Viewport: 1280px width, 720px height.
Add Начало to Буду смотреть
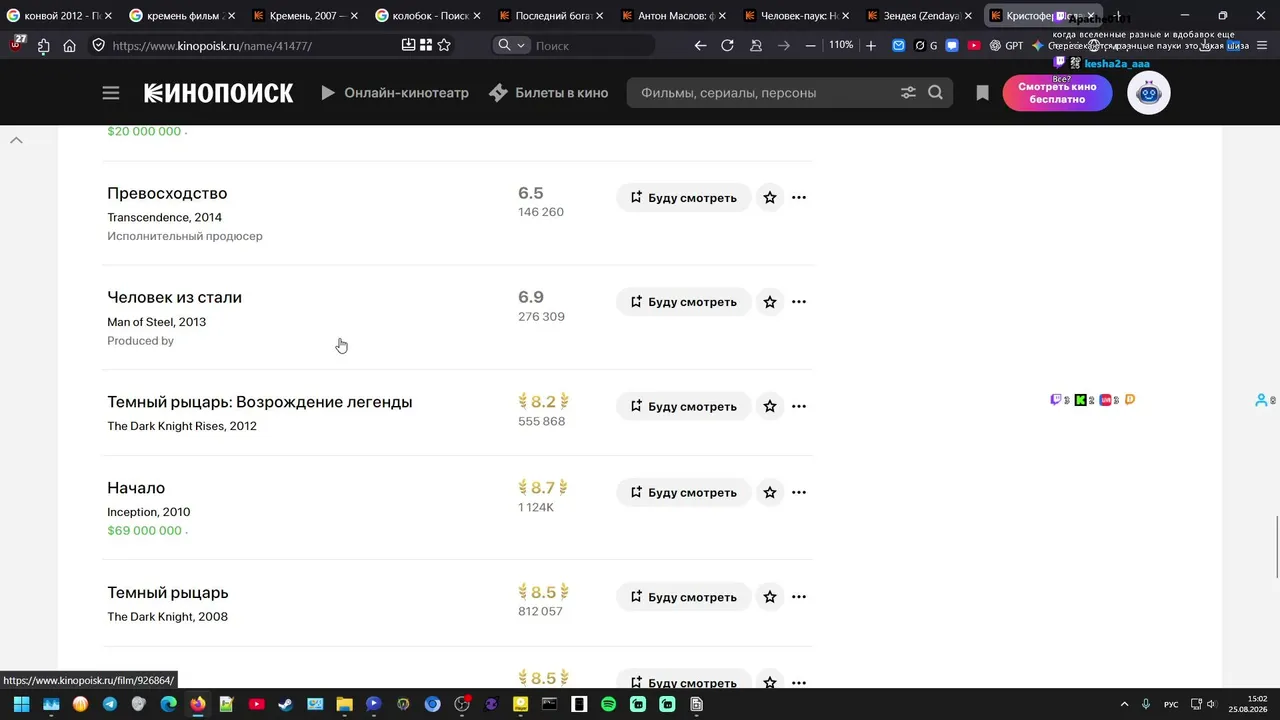[x=683, y=493]
